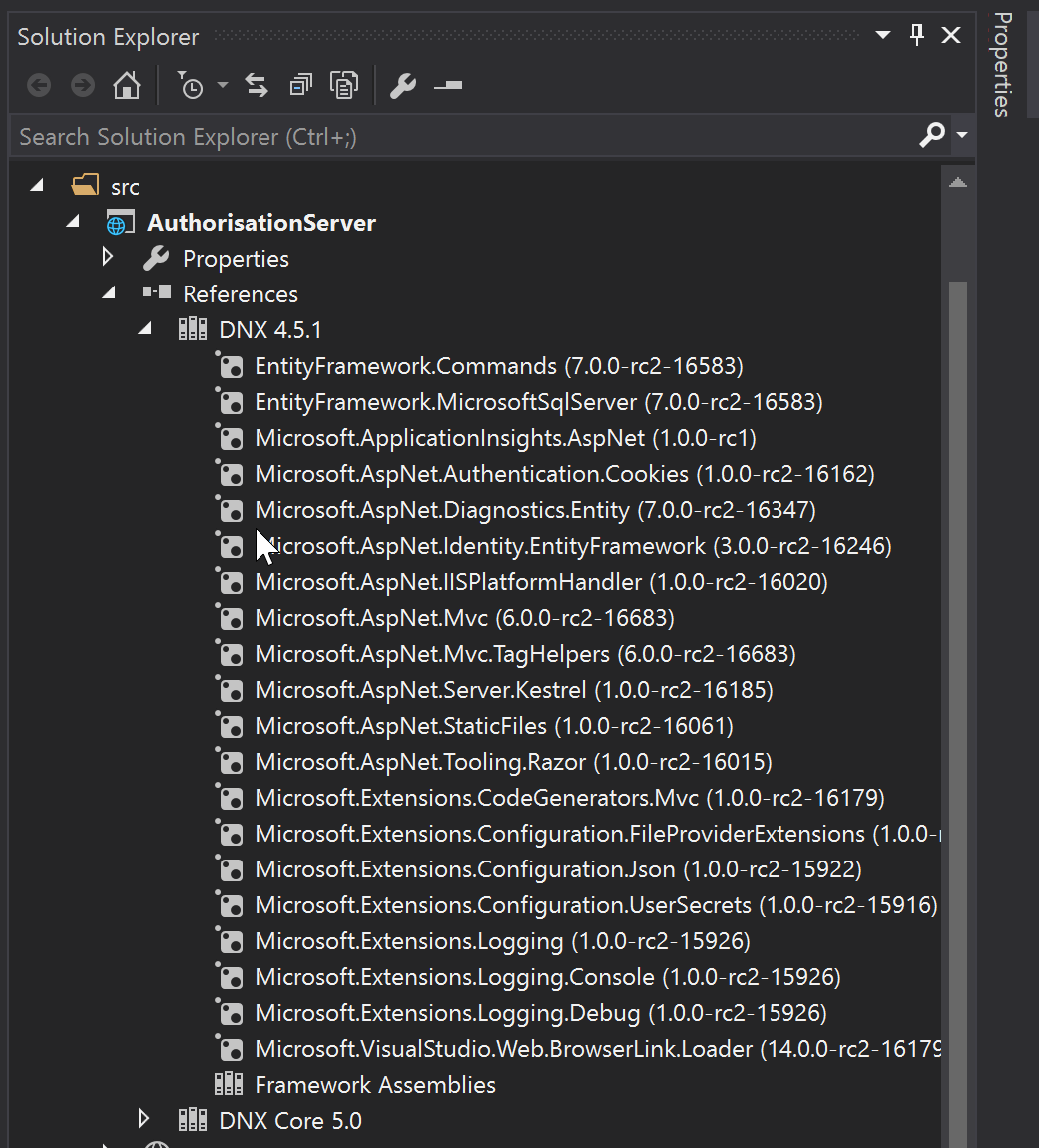Click package icon beside Microsoft.AspNet.StaticFiles
The image size is (1039, 1148).
pyautogui.click(x=229, y=724)
